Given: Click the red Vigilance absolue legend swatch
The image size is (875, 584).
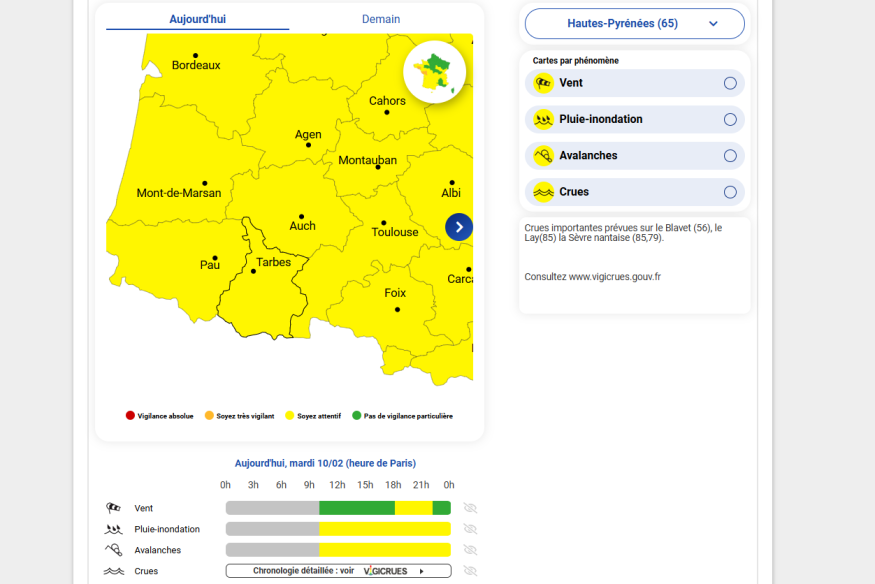Looking at the screenshot, I should point(129,414).
